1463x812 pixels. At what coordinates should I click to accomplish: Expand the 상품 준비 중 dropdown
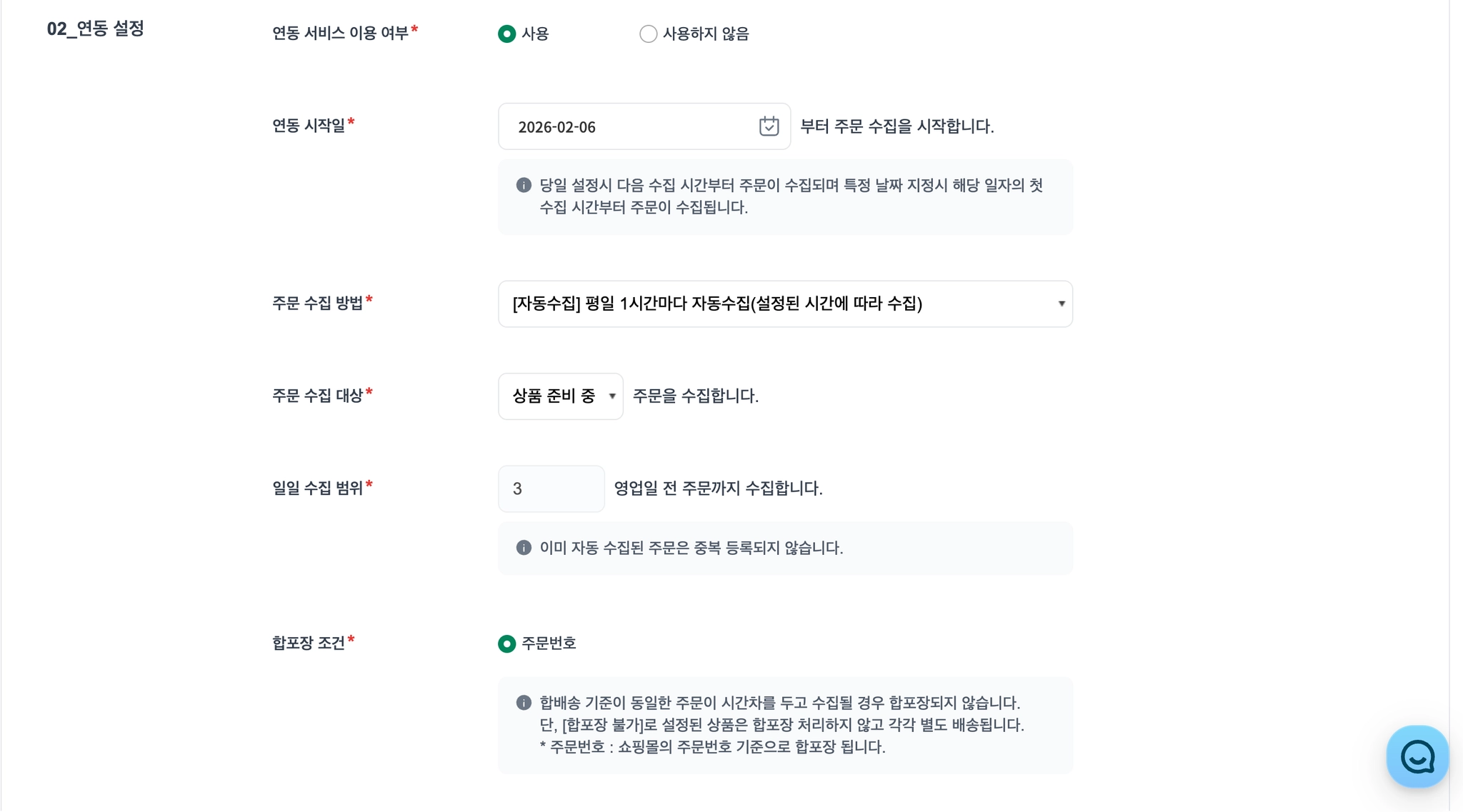[560, 396]
